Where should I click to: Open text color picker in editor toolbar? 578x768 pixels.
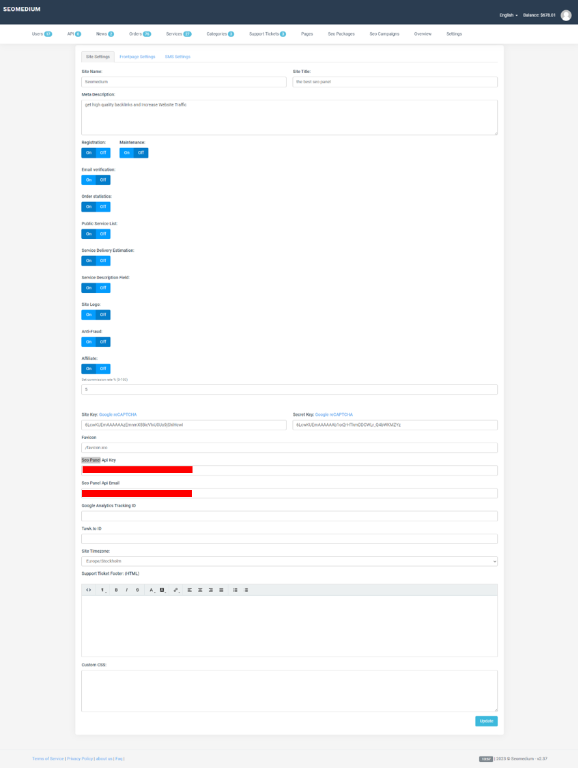point(152,590)
